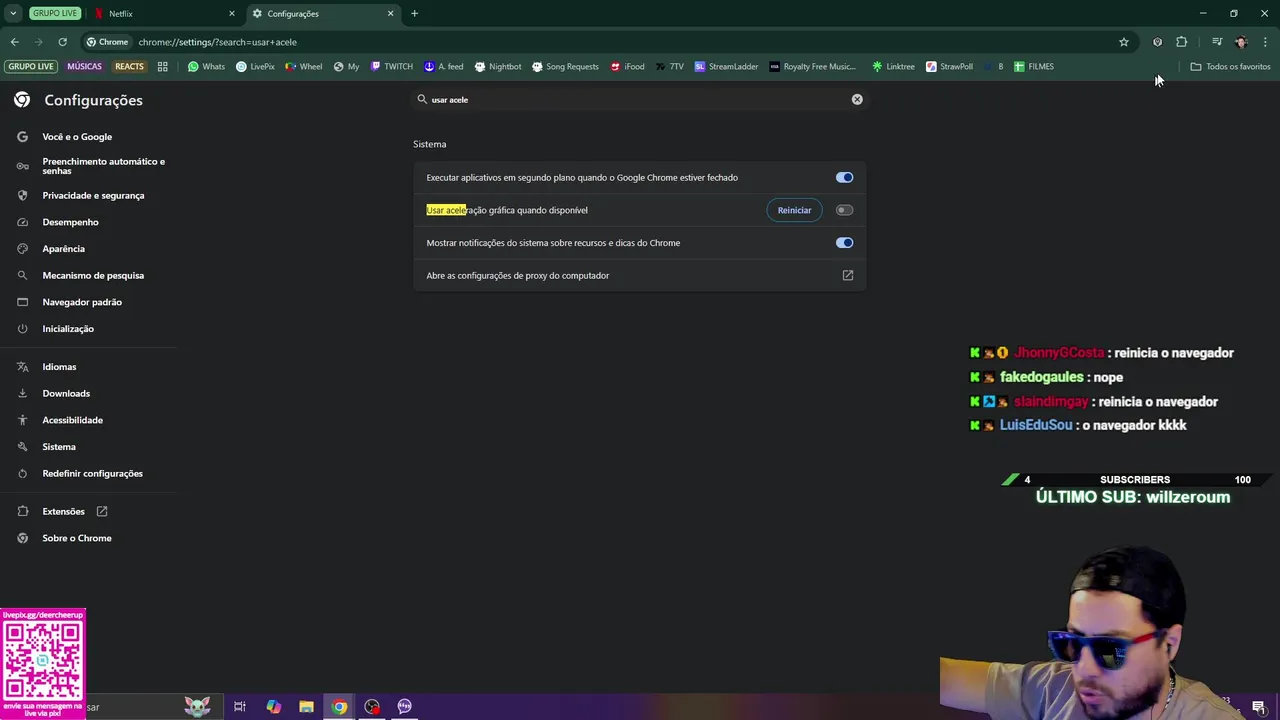Open 'Todos os favoritos' folder
The height and width of the screenshot is (720, 1280).
[1230, 67]
